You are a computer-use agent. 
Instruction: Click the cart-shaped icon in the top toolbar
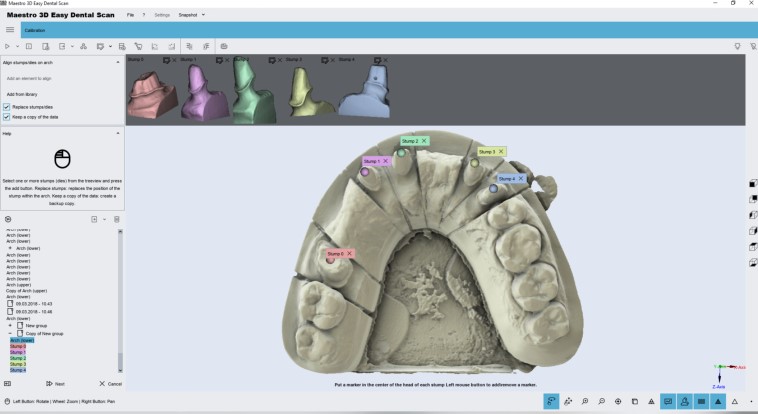pos(138,46)
